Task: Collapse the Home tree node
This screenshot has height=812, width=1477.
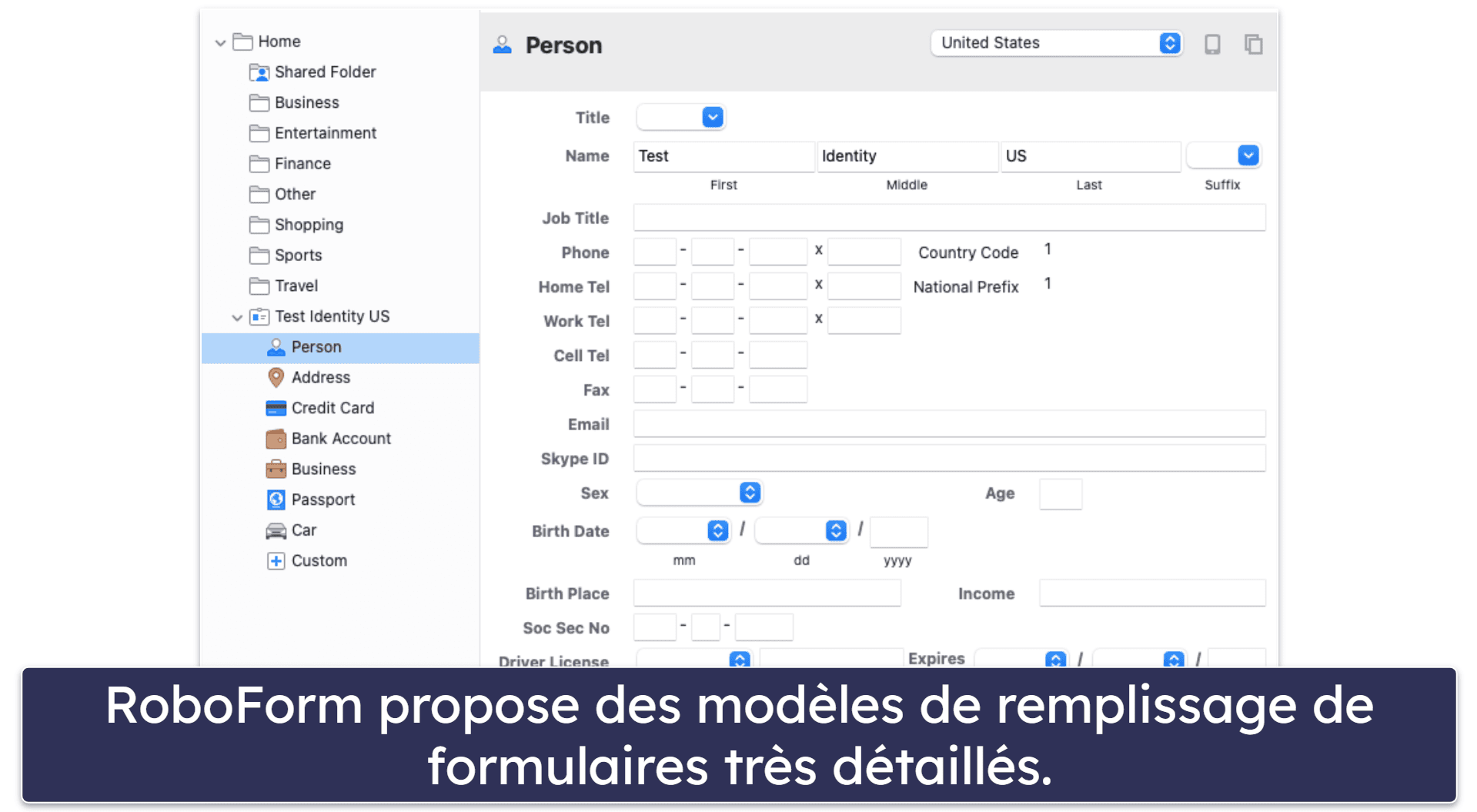Action: tap(220, 42)
